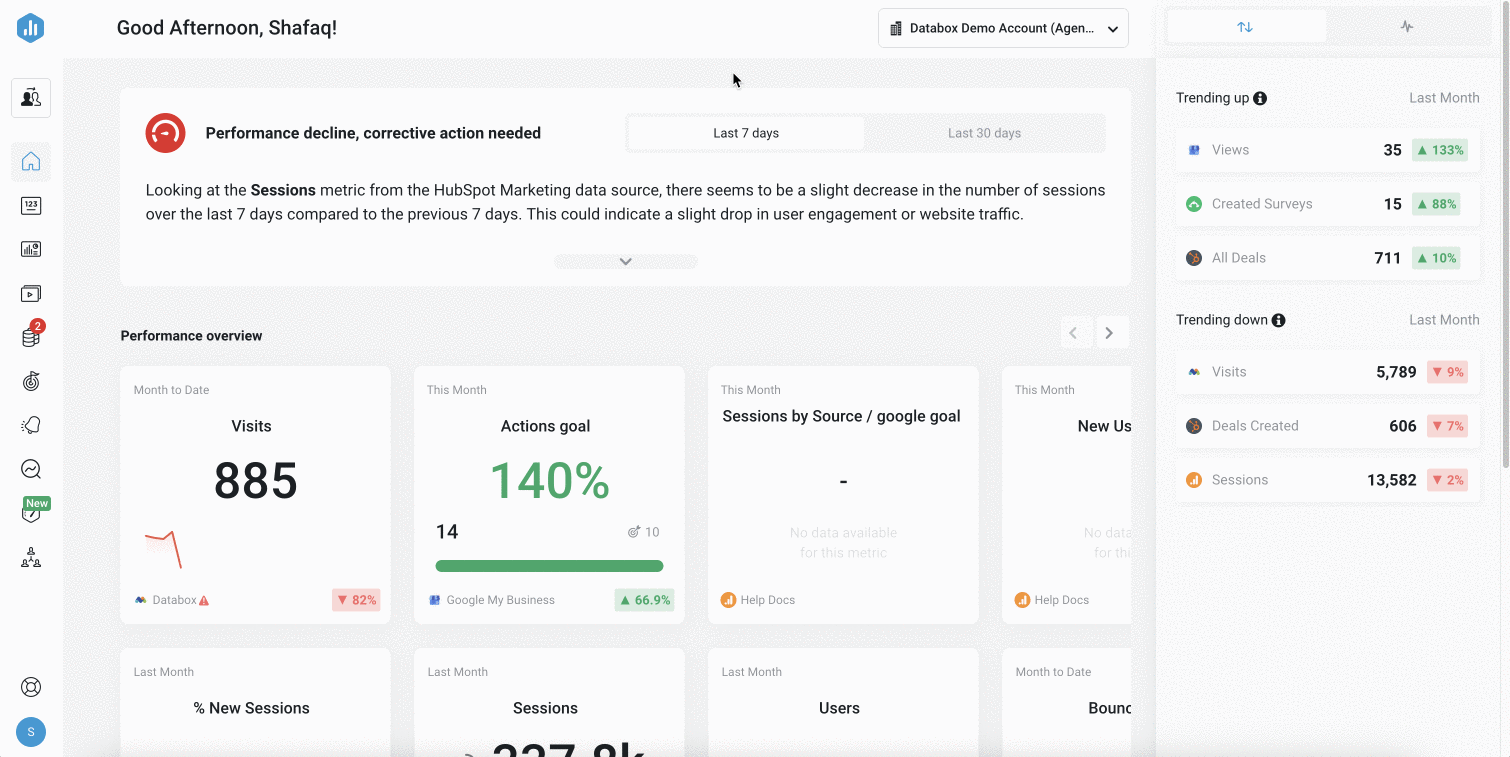Select the Last 7 days toggle
1510x757 pixels.
746,133
